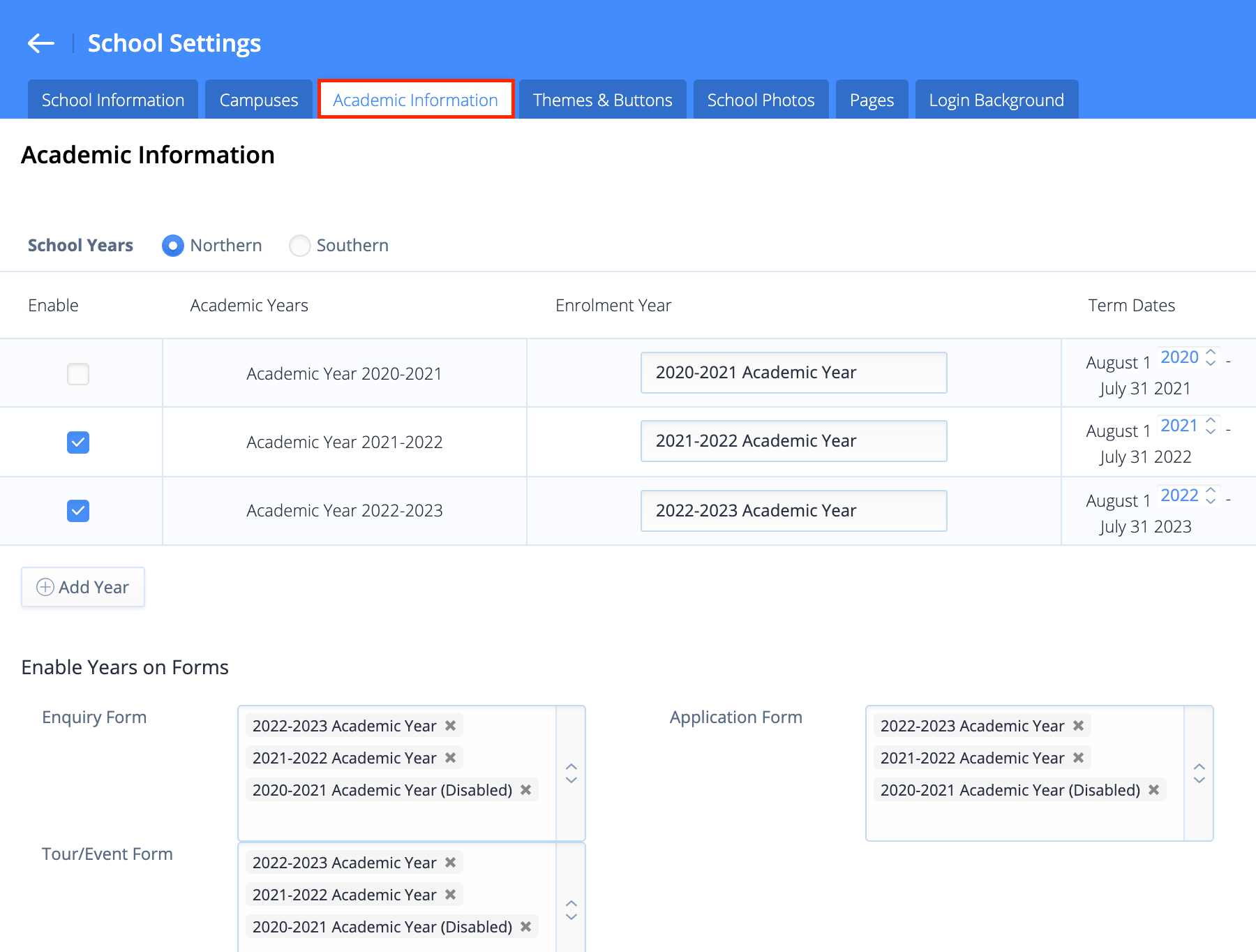Remove 2021-2022 Academic Year from Tour/Event Form
Viewport: 1256px width, 952px height.
click(x=451, y=895)
